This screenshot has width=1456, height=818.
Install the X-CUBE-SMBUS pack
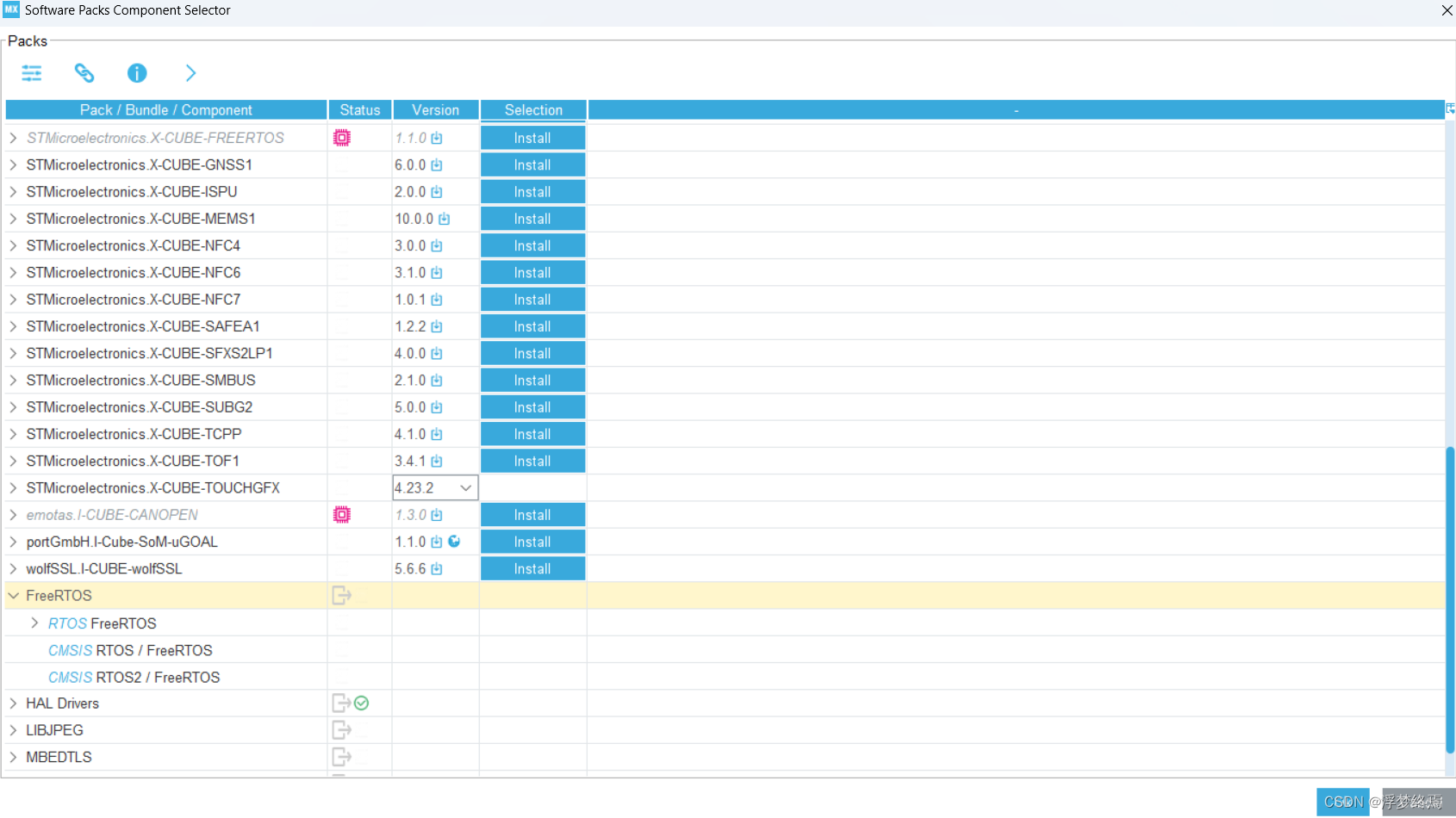click(532, 381)
